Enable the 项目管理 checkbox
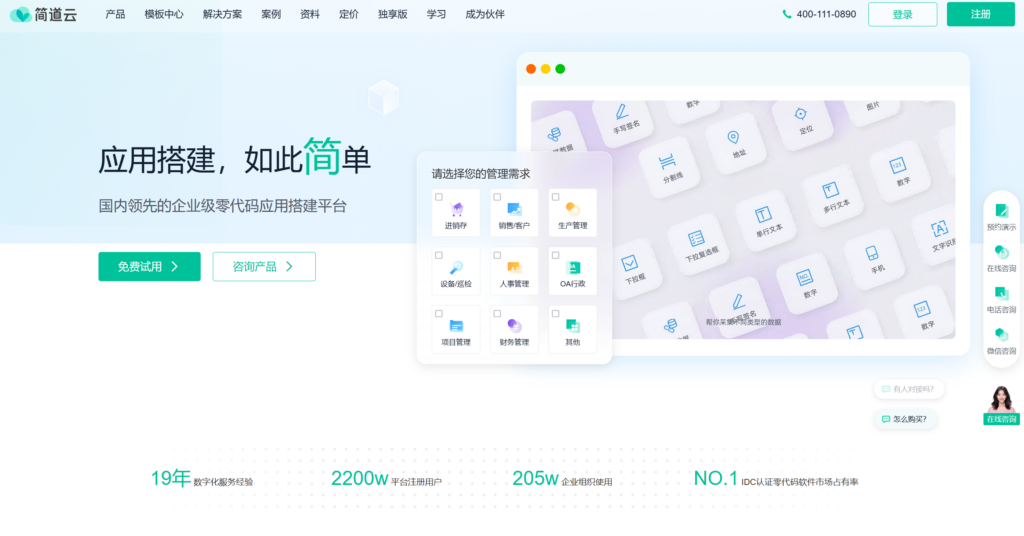Viewport: 1024px width, 536px height. coord(439,313)
